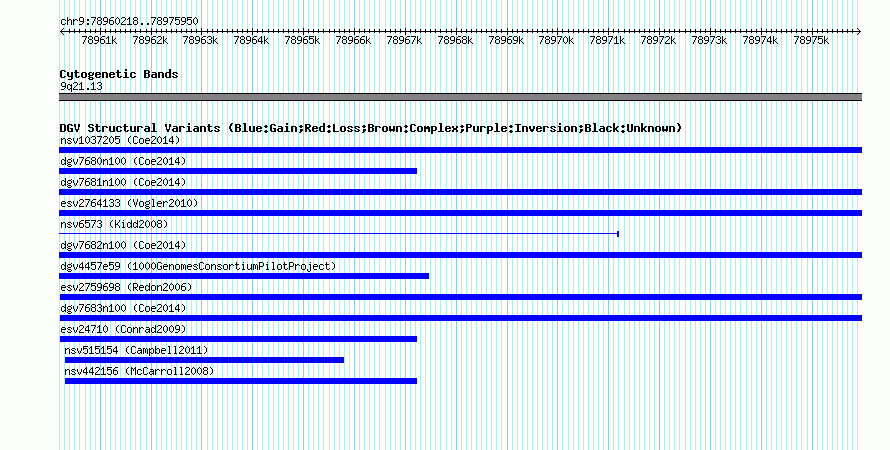The width and height of the screenshot is (890, 450).
Task: Click the 78967k ruler mark
Action: (x=405, y=40)
